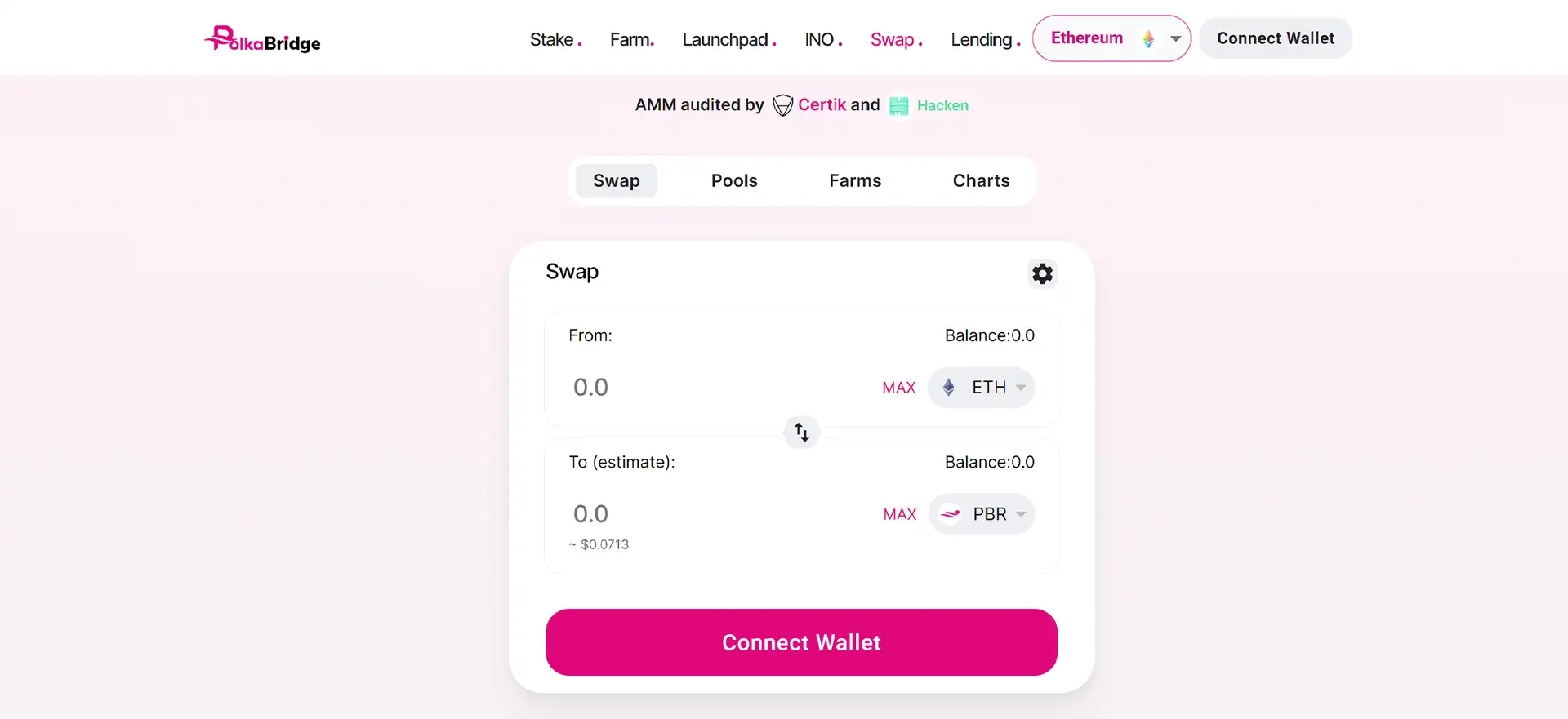Open the Certik audit link
Viewport: 1568px width, 719px height.
point(822,105)
